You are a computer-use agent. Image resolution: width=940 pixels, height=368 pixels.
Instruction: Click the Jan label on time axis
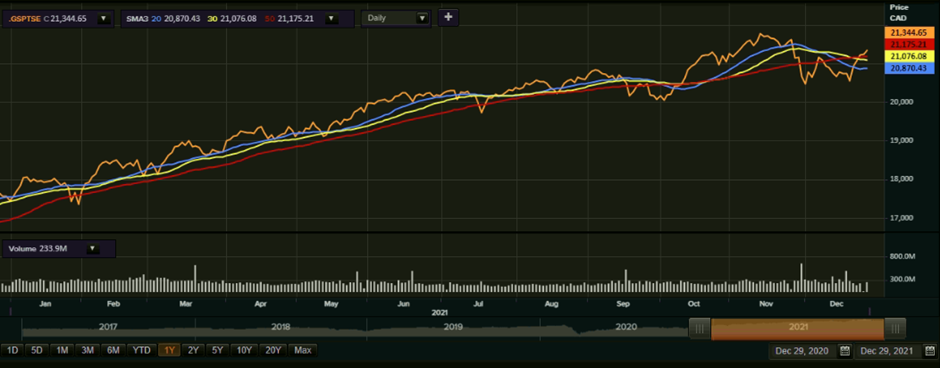[x=45, y=304]
